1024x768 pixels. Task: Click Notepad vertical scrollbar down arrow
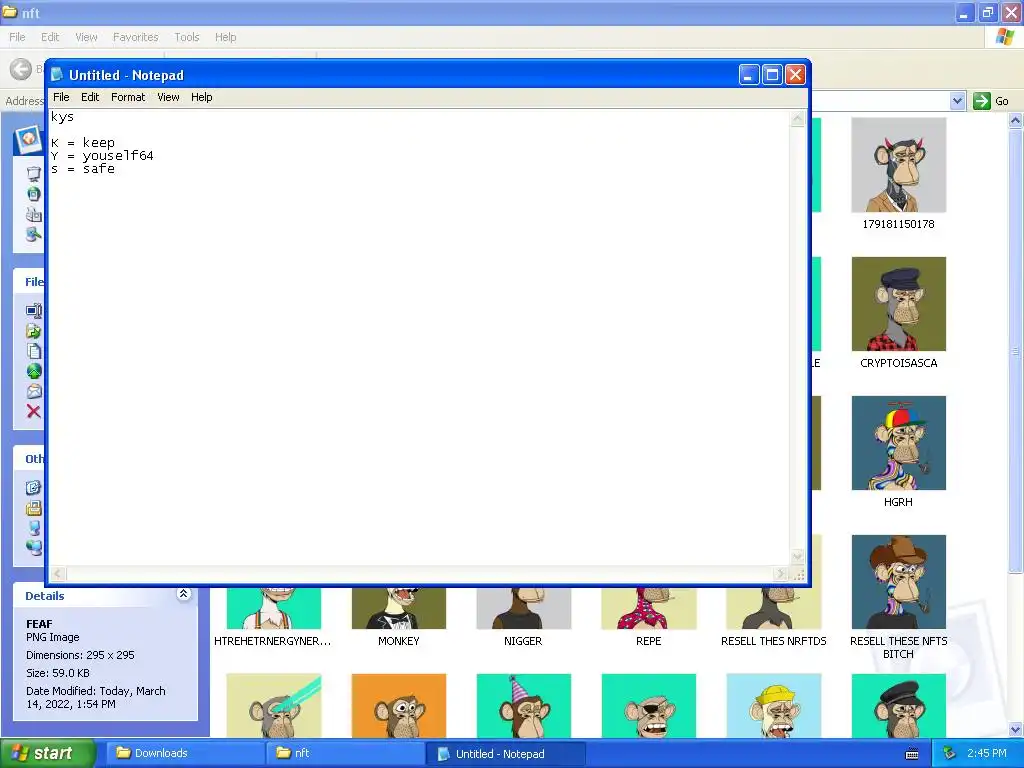[x=797, y=557]
